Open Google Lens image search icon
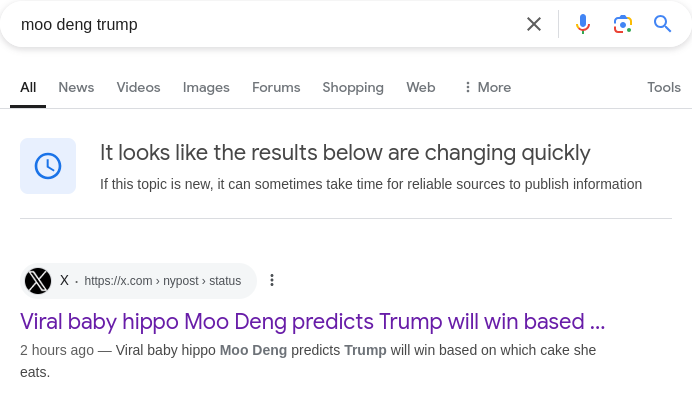 click(622, 24)
